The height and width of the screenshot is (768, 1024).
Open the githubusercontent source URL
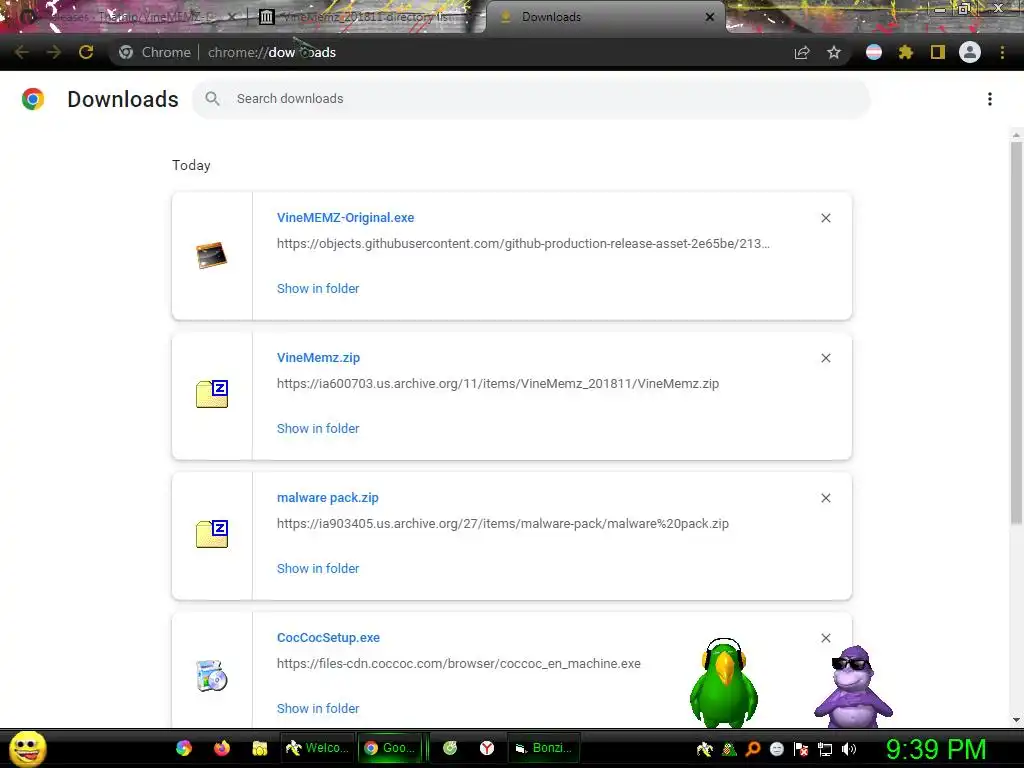pyautogui.click(x=522, y=244)
